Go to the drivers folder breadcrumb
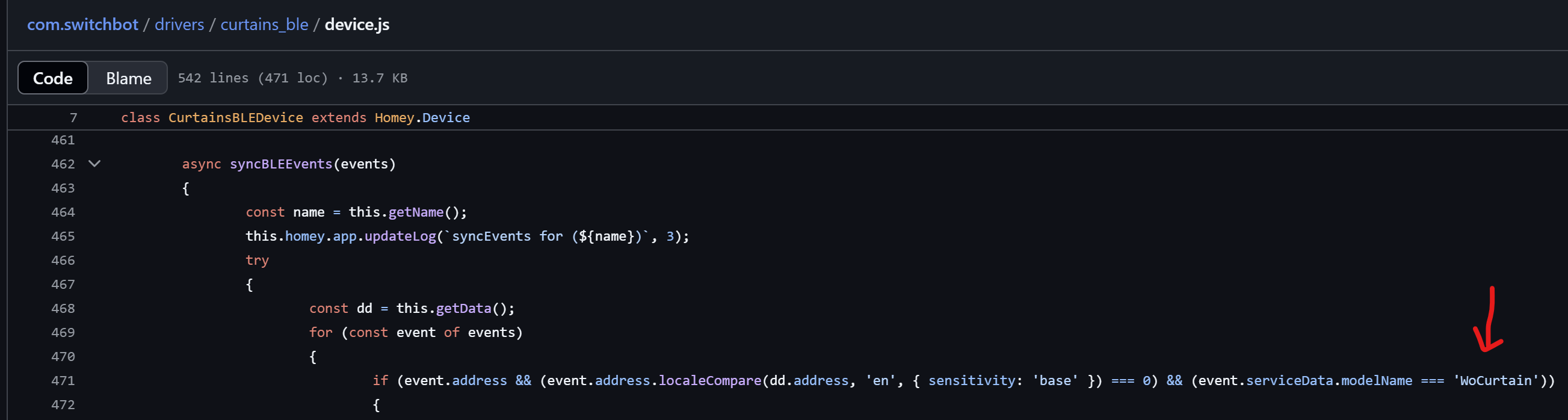The height and width of the screenshot is (420, 1568). click(x=179, y=24)
